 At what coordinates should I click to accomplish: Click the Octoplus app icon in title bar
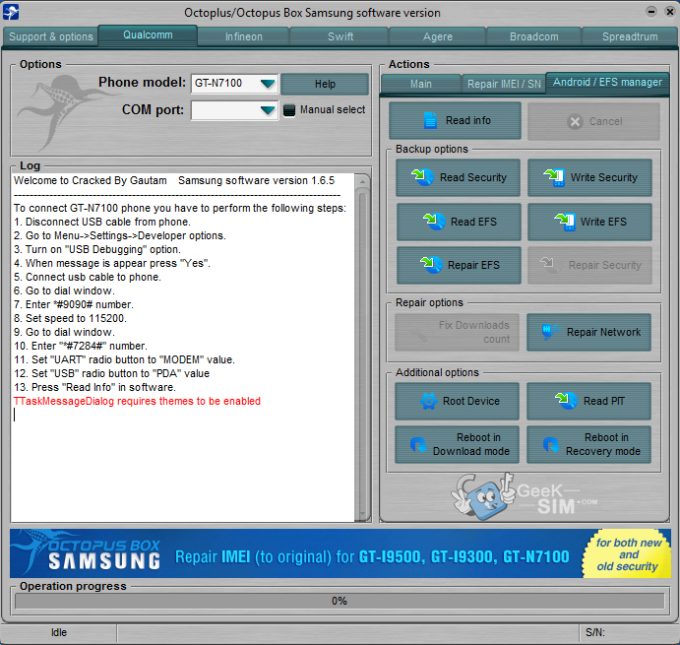pos(10,12)
